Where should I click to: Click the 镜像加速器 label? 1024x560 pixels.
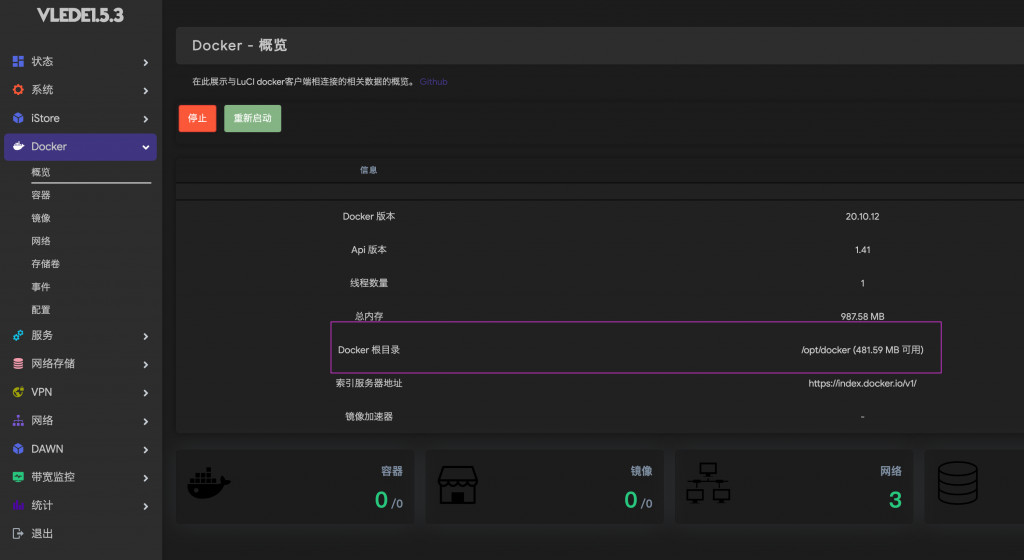pos(369,416)
